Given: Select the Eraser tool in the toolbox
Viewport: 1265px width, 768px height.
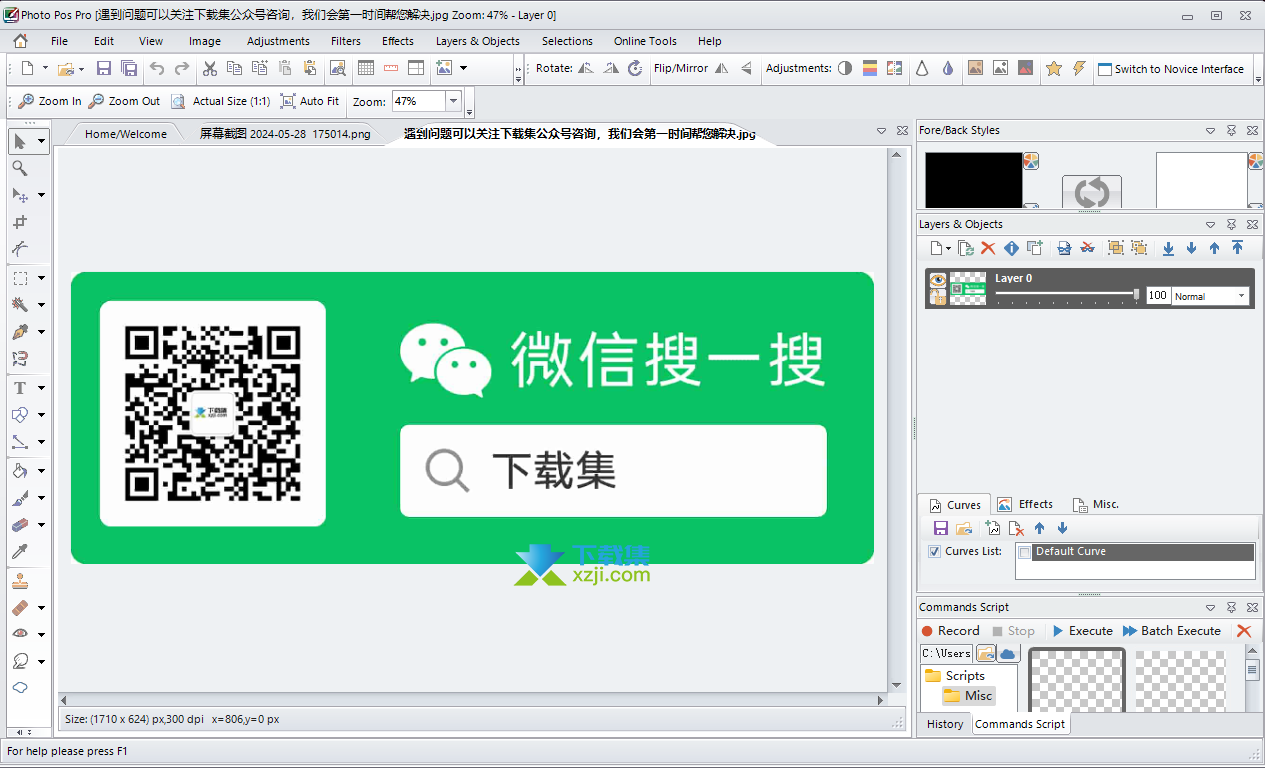Looking at the screenshot, I should [19, 524].
